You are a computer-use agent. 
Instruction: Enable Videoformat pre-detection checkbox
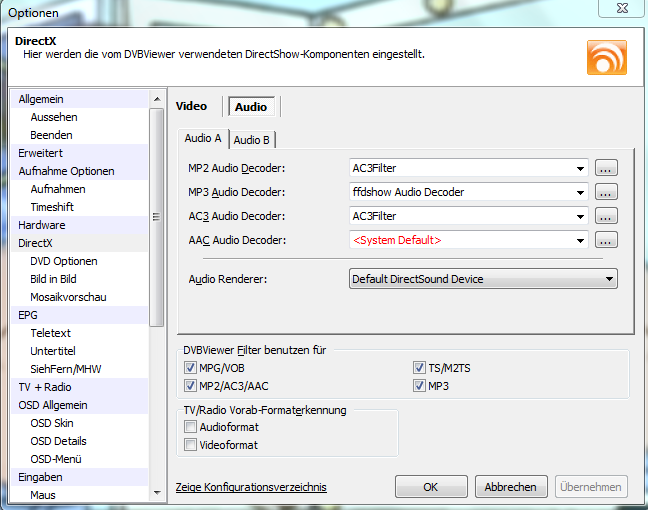point(190,445)
